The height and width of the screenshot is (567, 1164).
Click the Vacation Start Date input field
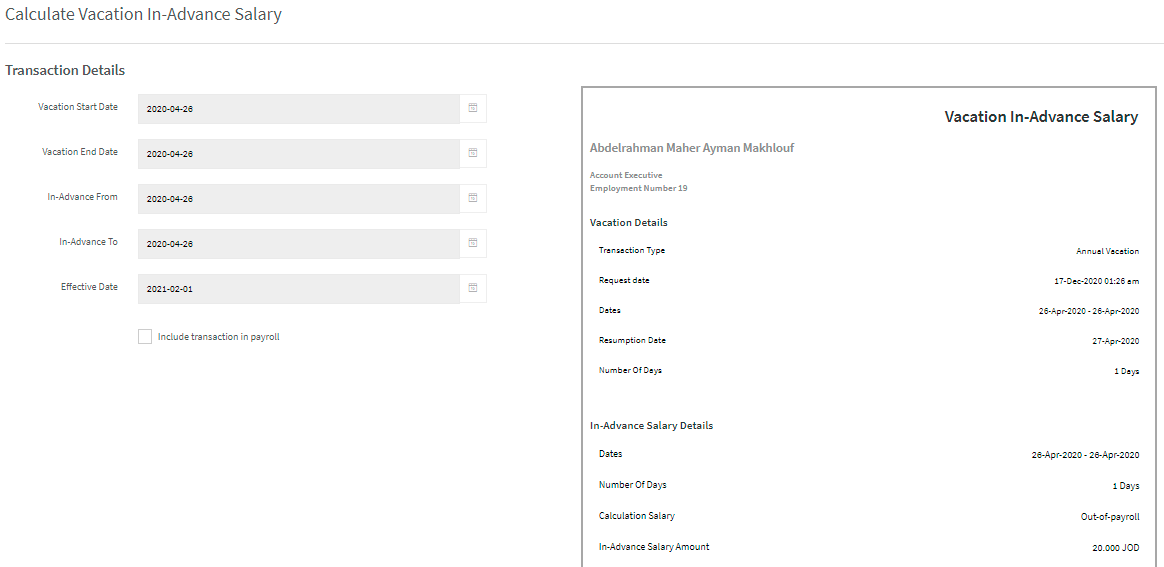[x=299, y=109]
